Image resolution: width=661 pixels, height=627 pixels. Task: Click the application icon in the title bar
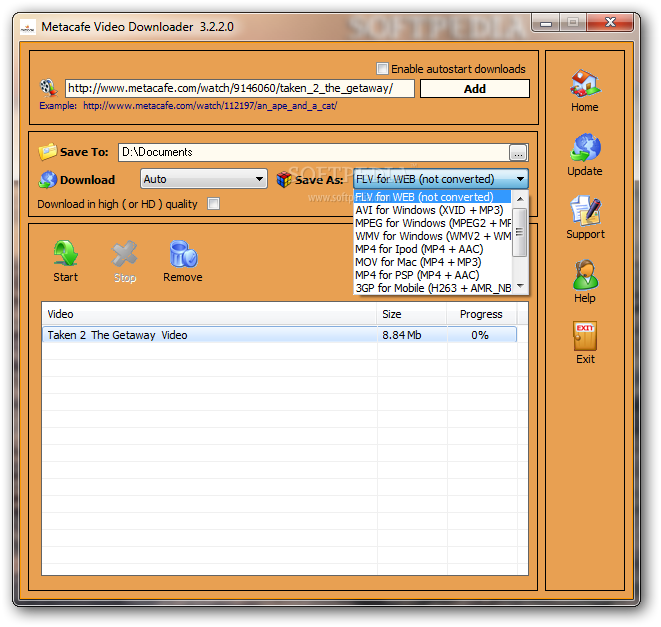click(x=28, y=27)
